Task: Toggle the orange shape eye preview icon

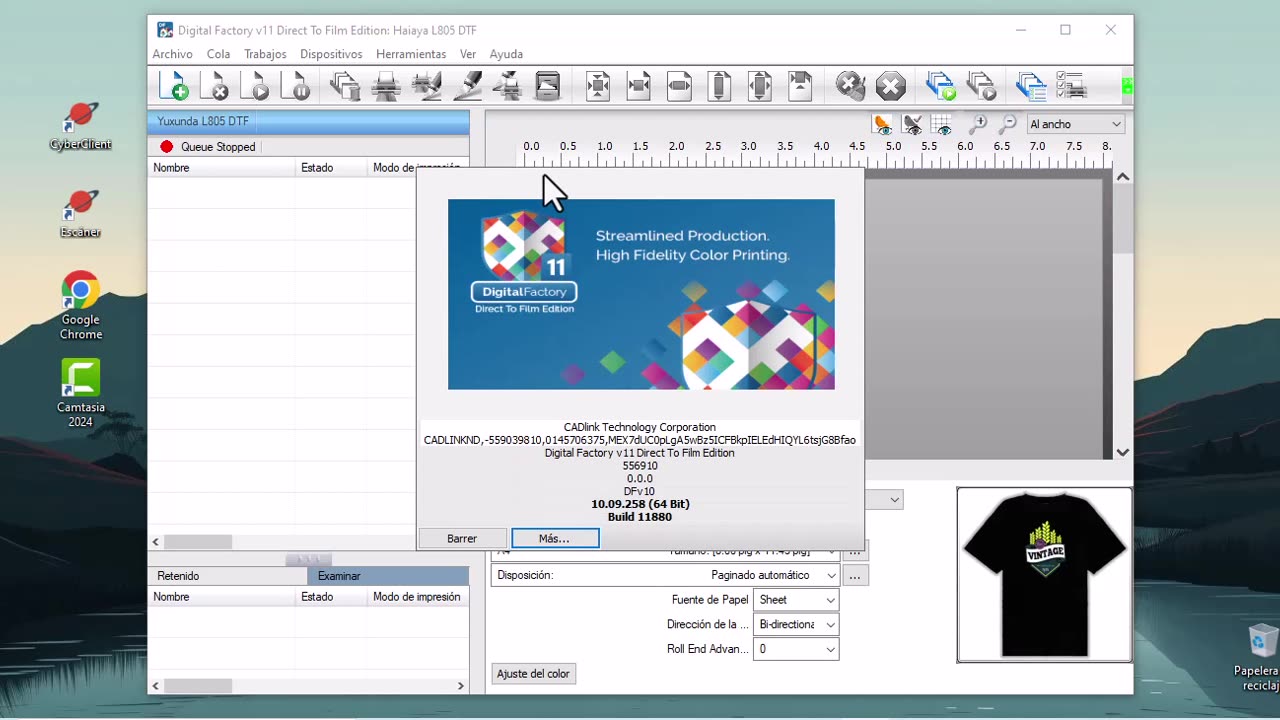Action: click(882, 124)
